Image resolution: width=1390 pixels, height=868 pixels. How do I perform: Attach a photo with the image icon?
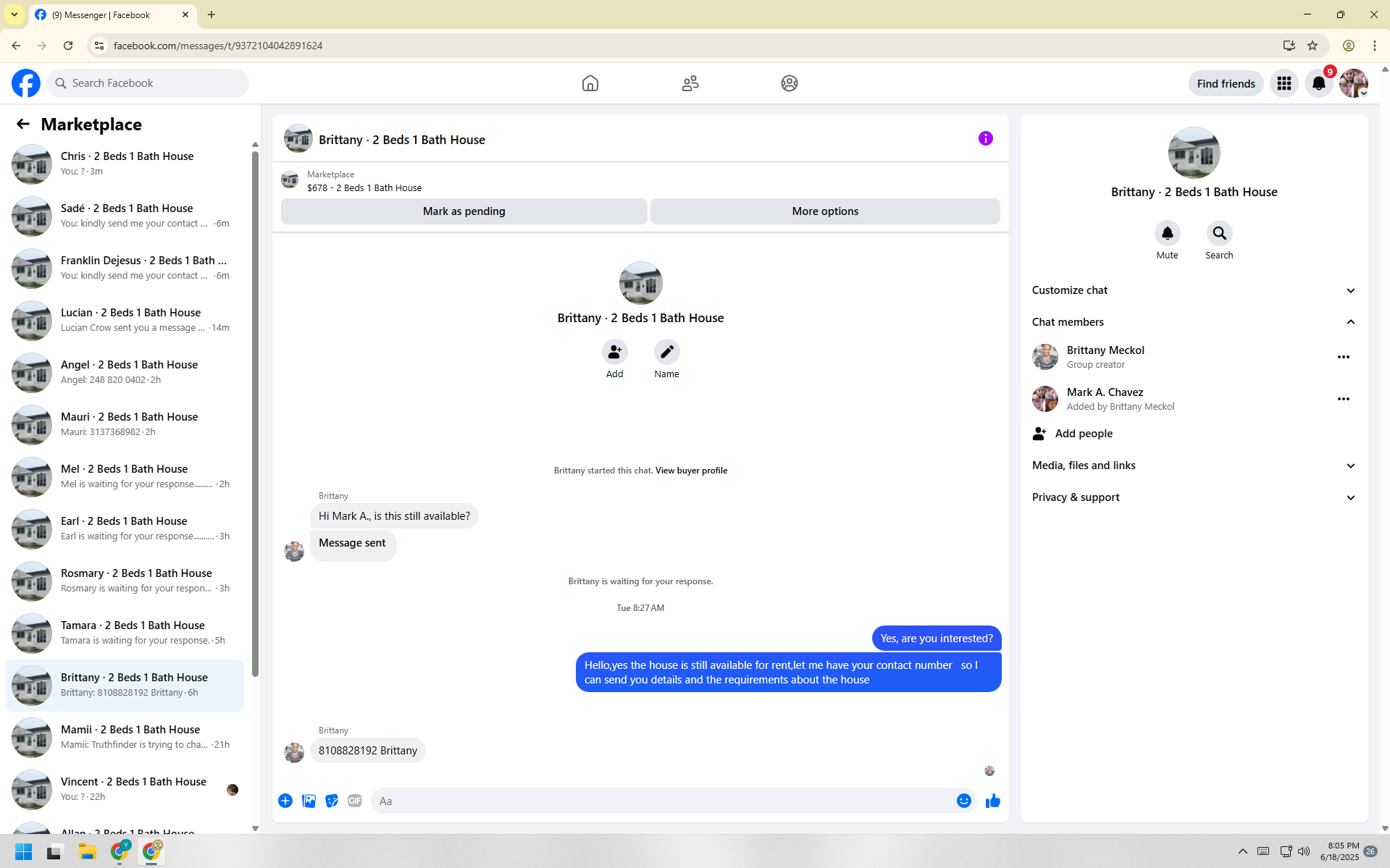(x=309, y=801)
